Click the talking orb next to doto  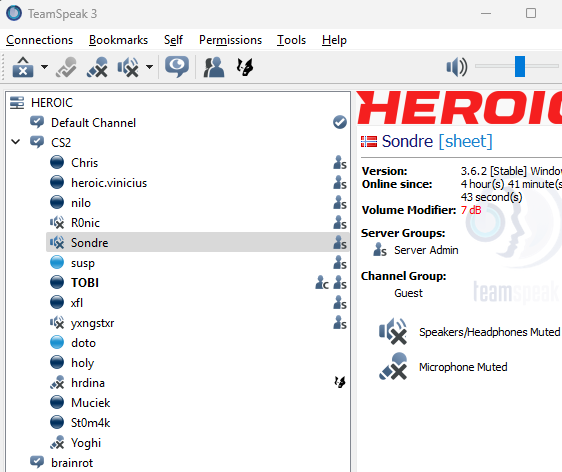tap(57, 342)
